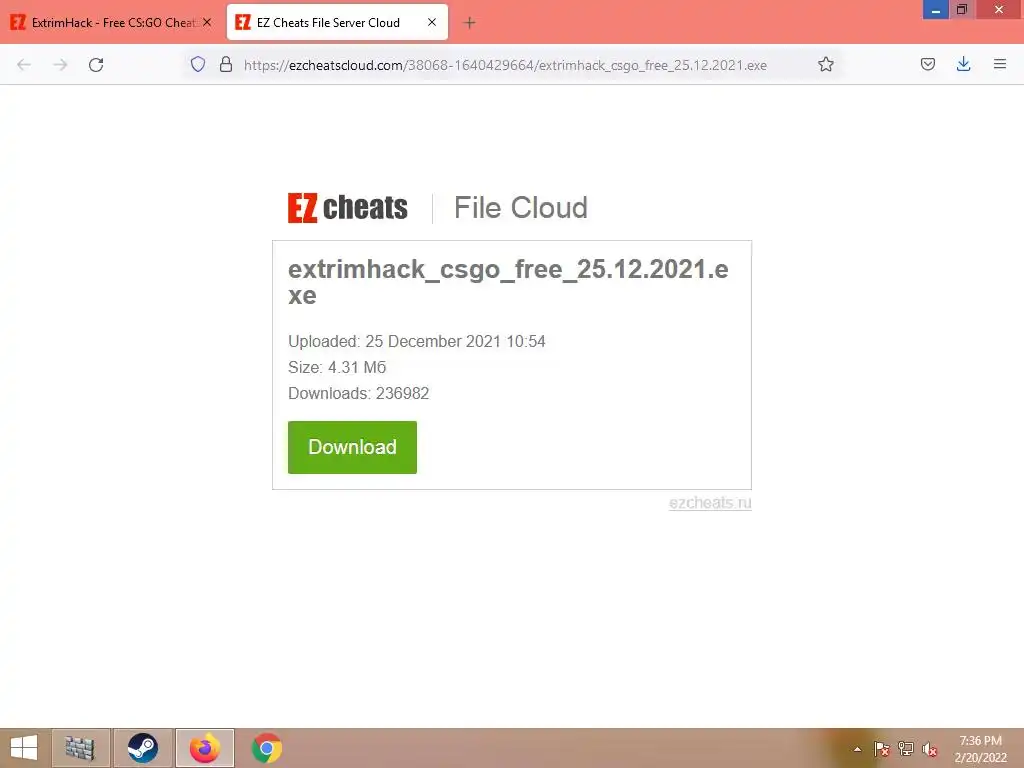
Task: Open Steam from the taskbar
Action: (142, 748)
